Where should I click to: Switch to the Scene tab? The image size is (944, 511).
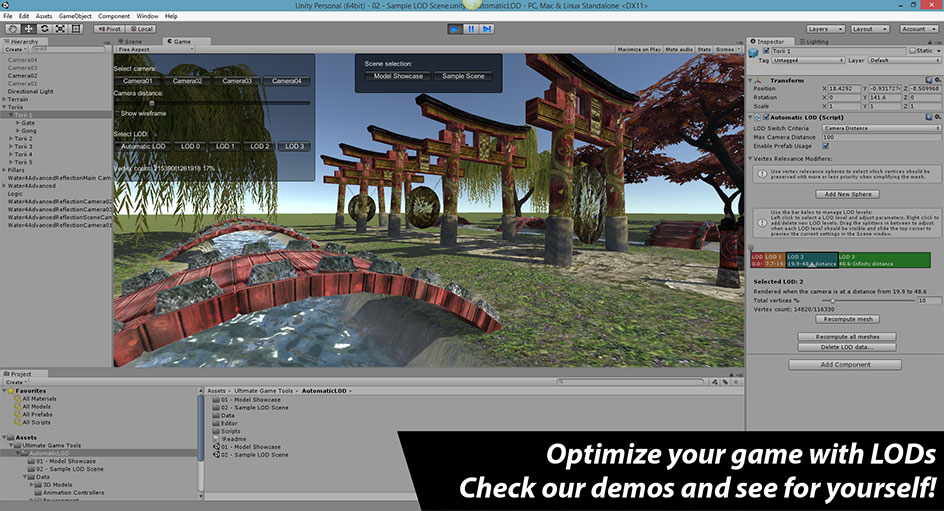pos(131,42)
